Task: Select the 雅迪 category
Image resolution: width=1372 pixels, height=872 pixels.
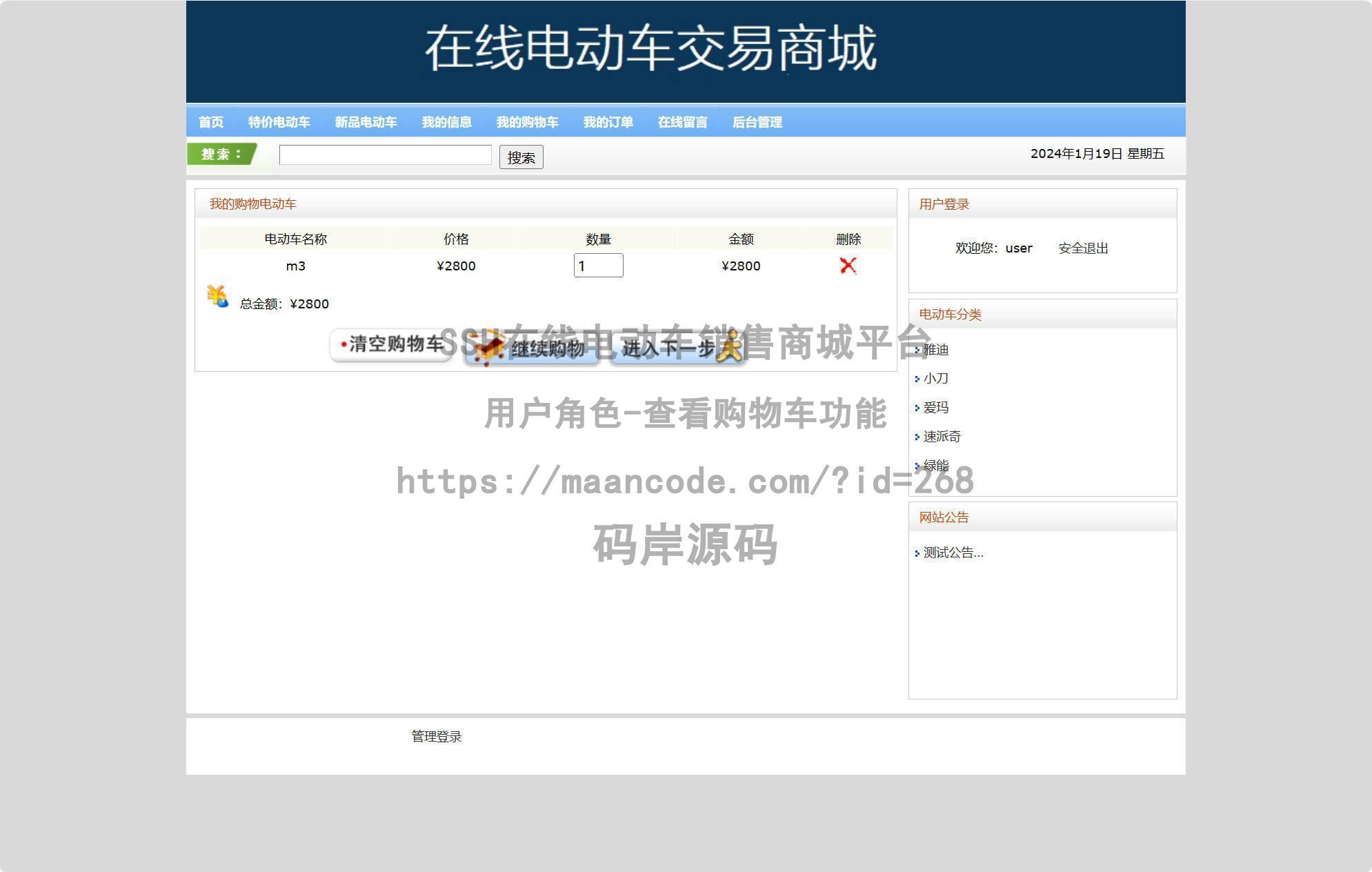Action: point(936,350)
